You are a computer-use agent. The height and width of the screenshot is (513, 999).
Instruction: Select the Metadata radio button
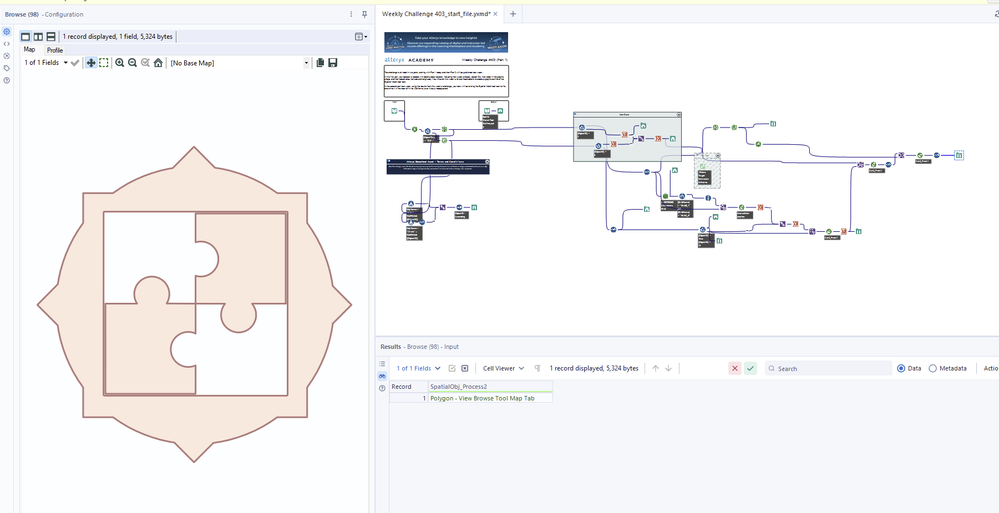tap(933, 368)
